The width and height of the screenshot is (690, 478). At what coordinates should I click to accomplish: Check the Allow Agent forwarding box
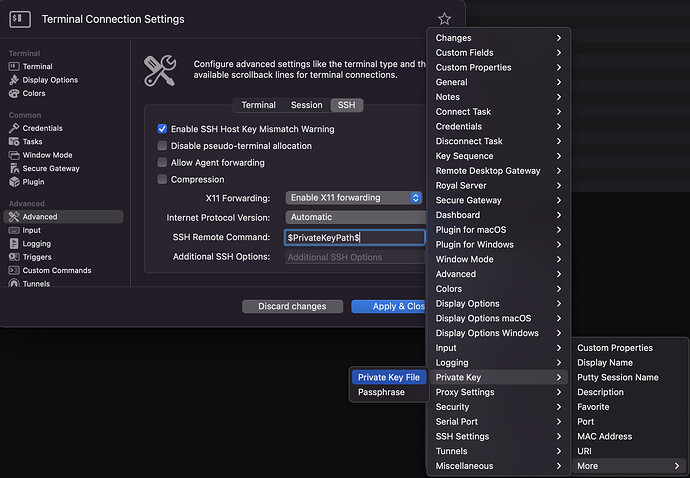click(x=162, y=163)
